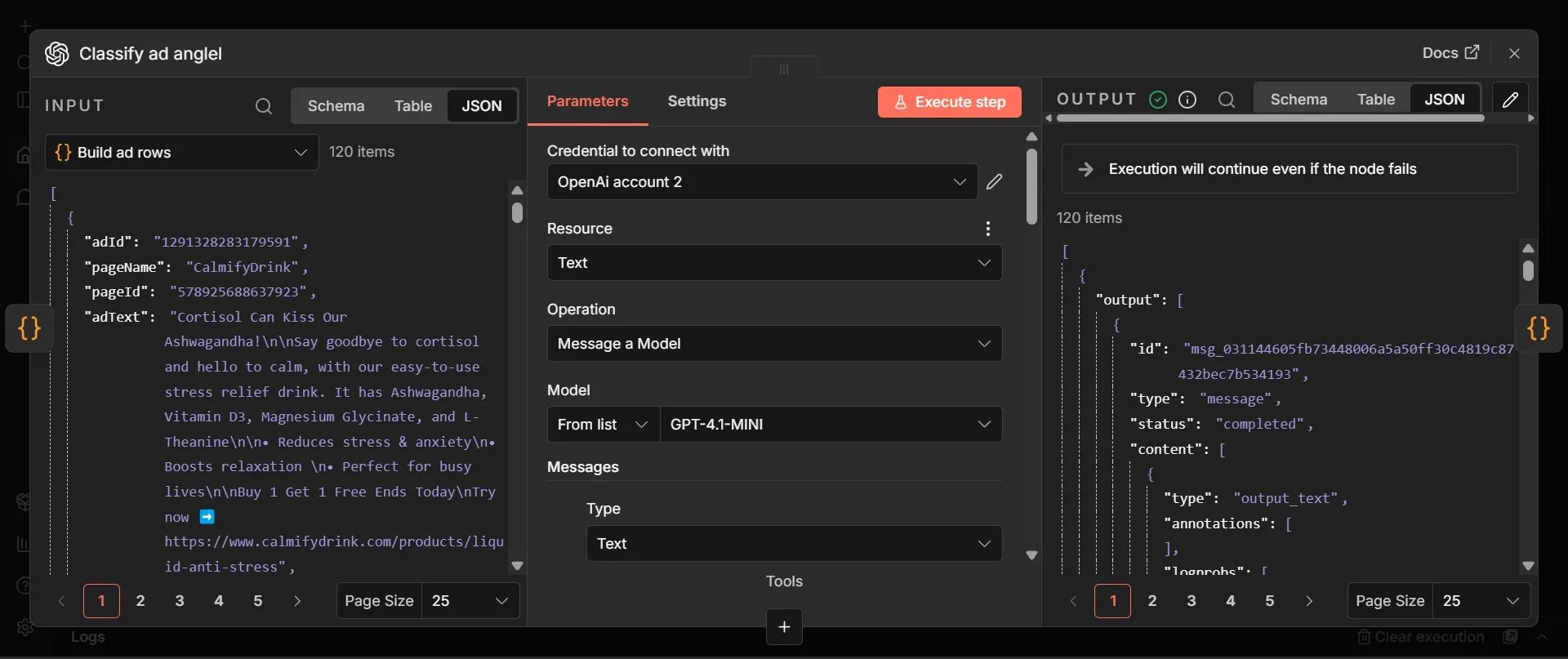This screenshot has height=659, width=1568.
Task: Show input as Table
Action: 413,106
